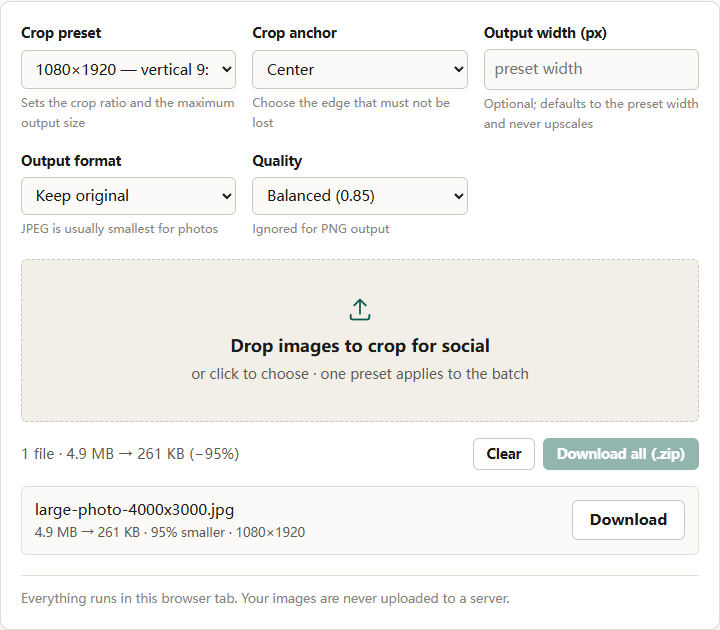
Task: Select file name 'large-photo-4000x3000.jpg'
Action: [135, 510]
